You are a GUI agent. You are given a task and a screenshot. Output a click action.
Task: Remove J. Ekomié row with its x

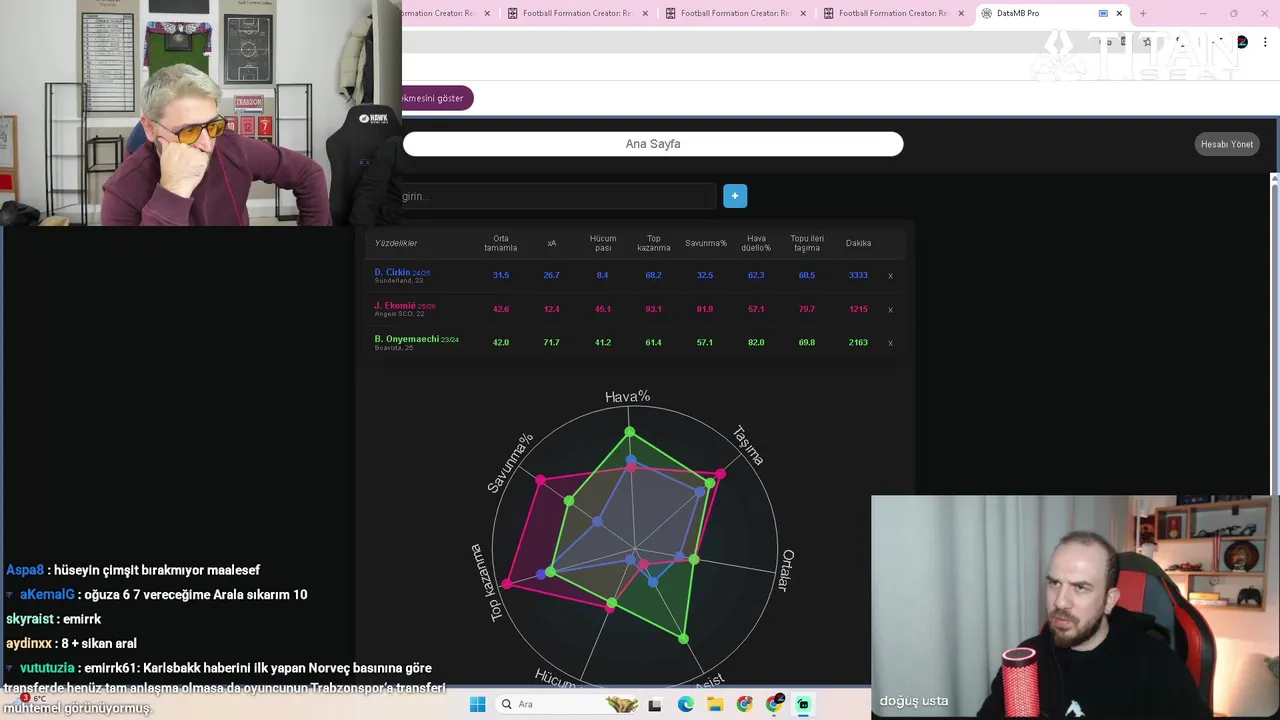pos(890,310)
